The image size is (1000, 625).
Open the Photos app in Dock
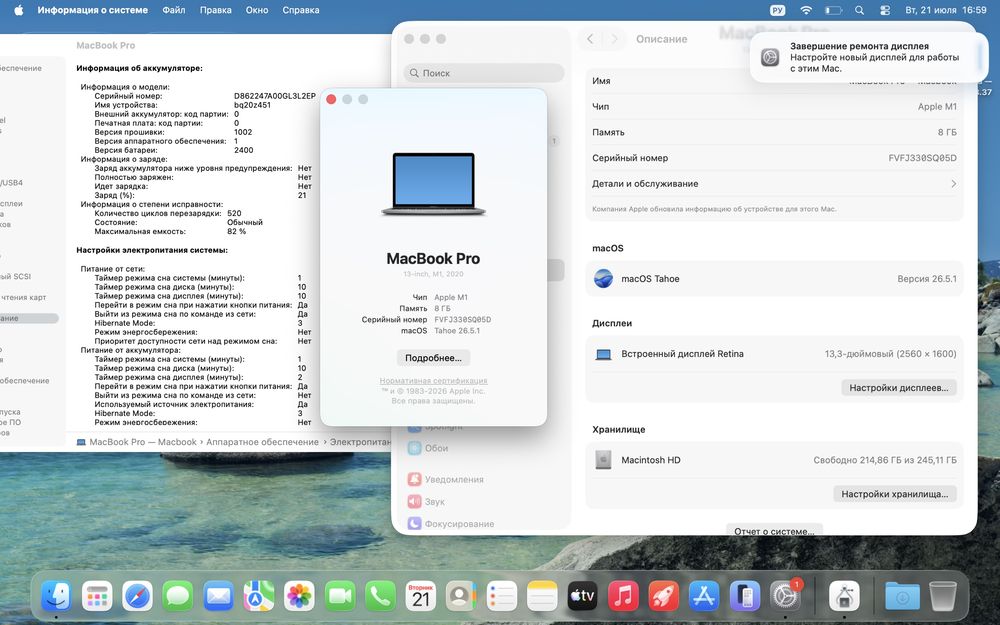point(299,596)
